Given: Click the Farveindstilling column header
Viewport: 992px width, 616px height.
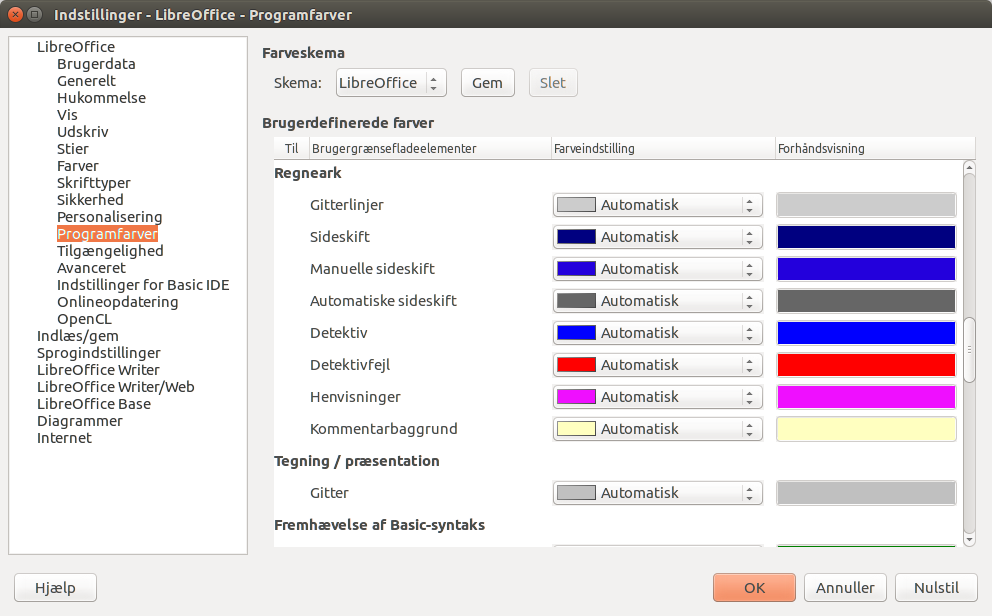Looking at the screenshot, I should (663, 149).
